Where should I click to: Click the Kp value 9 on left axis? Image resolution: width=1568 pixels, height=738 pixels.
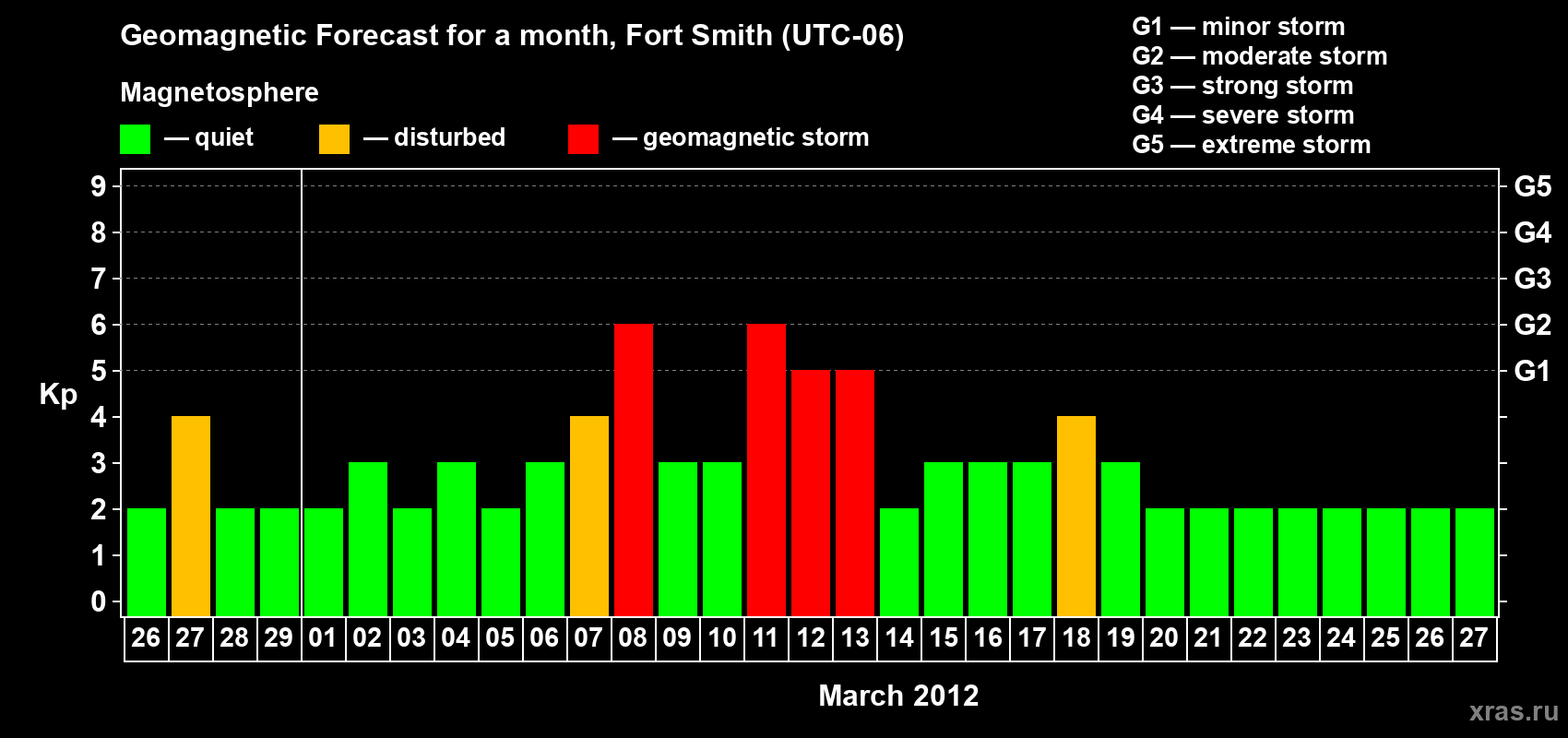(x=99, y=186)
